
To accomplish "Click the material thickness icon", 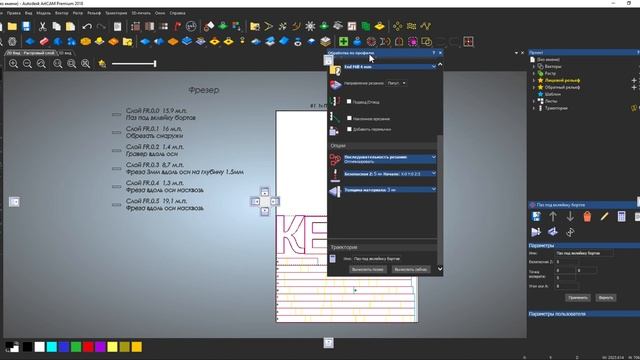I will coord(335,191).
